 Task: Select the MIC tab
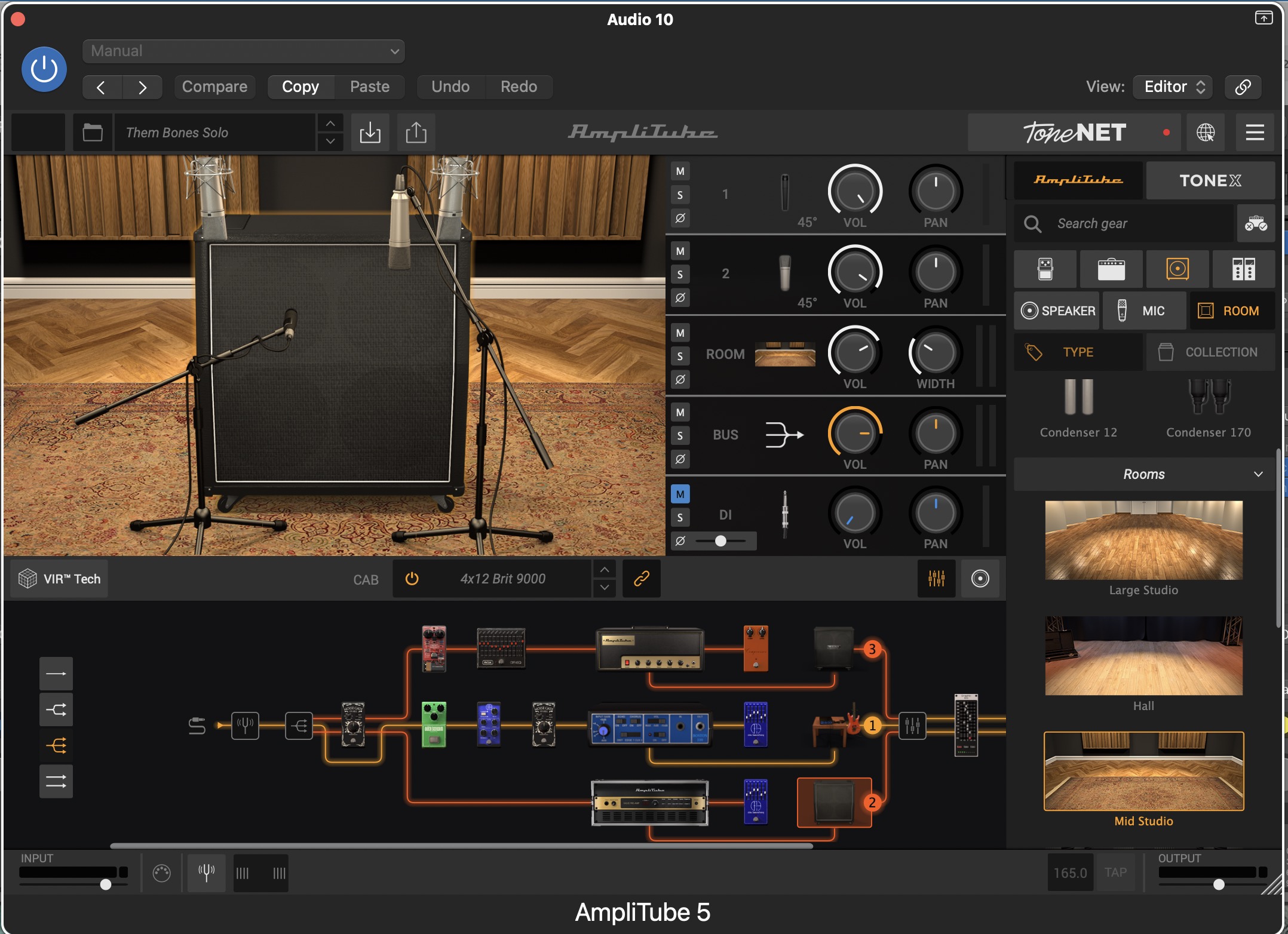[x=1143, y=311]
